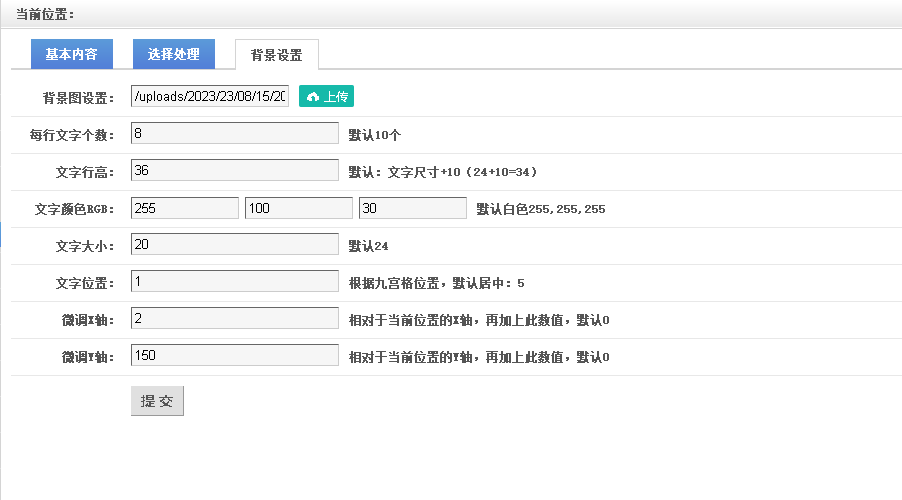Select the 背景设置 tab
Image resolution: width=902 pixels, height=500 pixels.
(277, 55)
